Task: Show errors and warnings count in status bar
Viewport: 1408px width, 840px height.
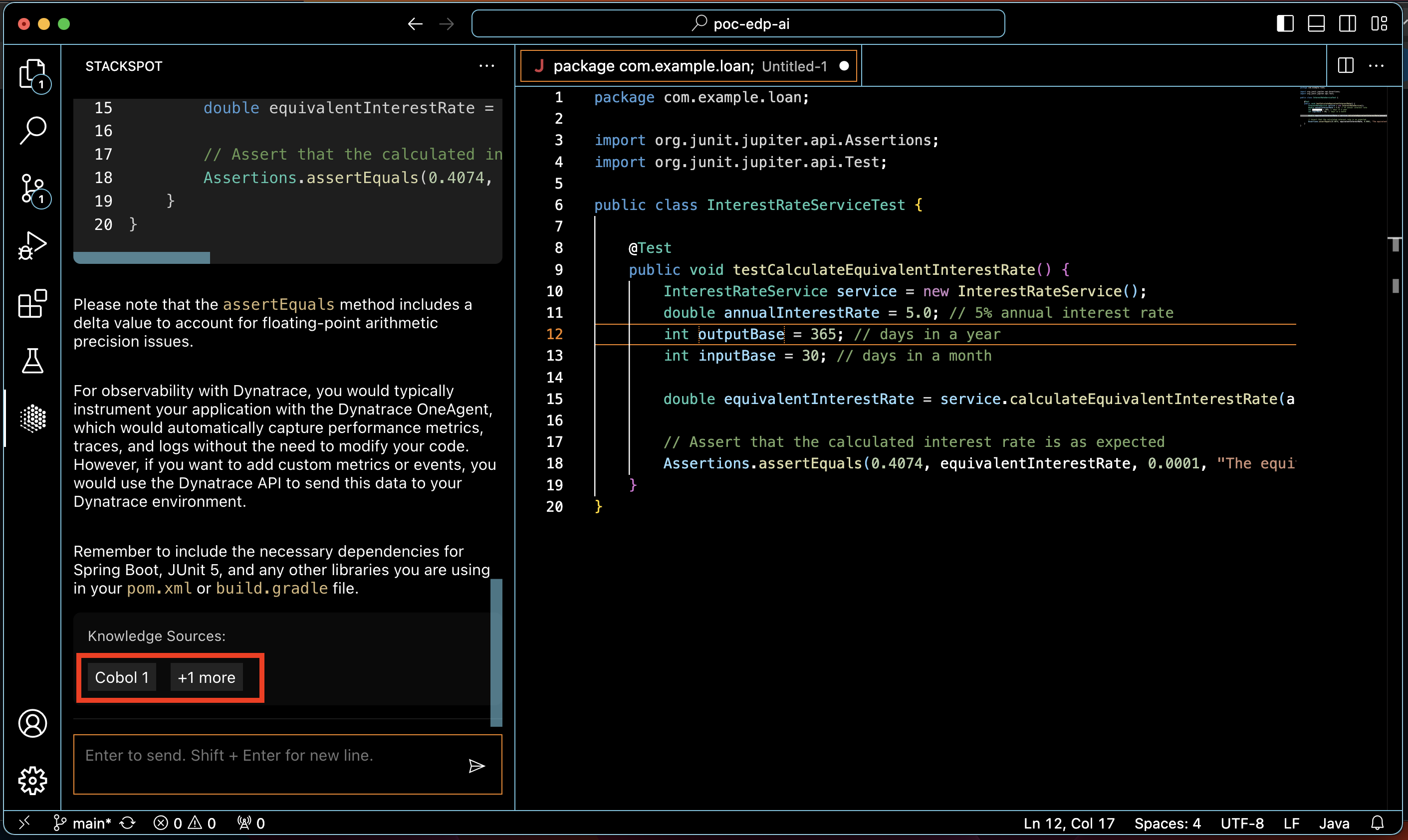Action: pyautogui.click(x=185, y=823)
